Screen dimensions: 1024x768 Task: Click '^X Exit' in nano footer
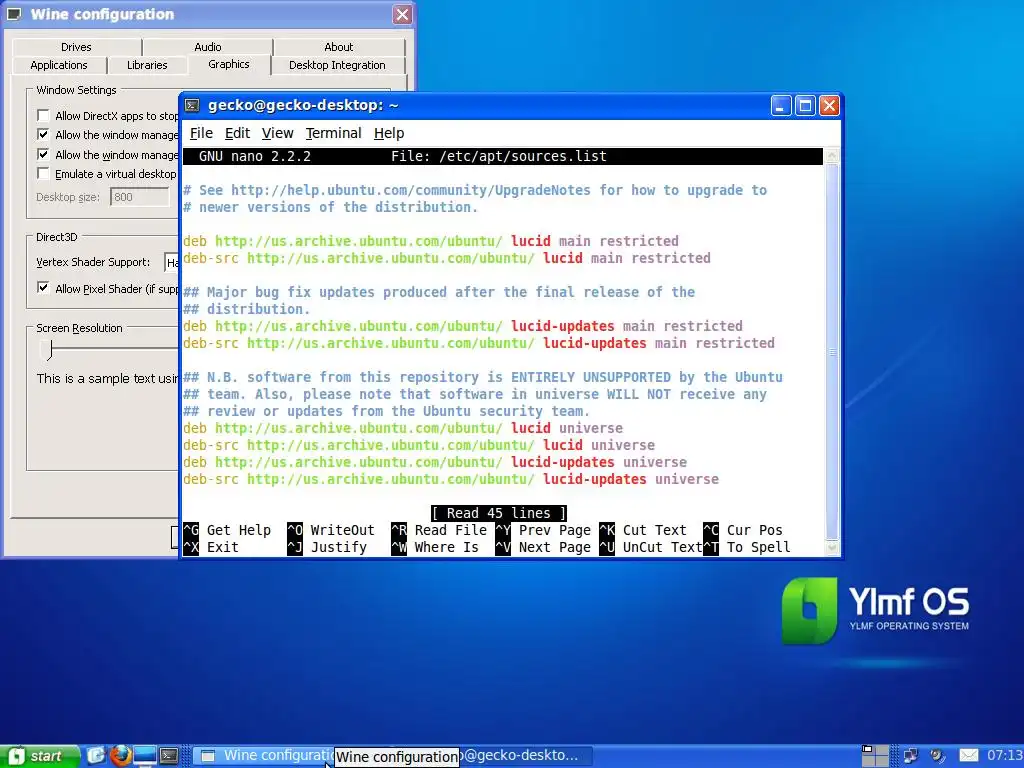[211, 547]
